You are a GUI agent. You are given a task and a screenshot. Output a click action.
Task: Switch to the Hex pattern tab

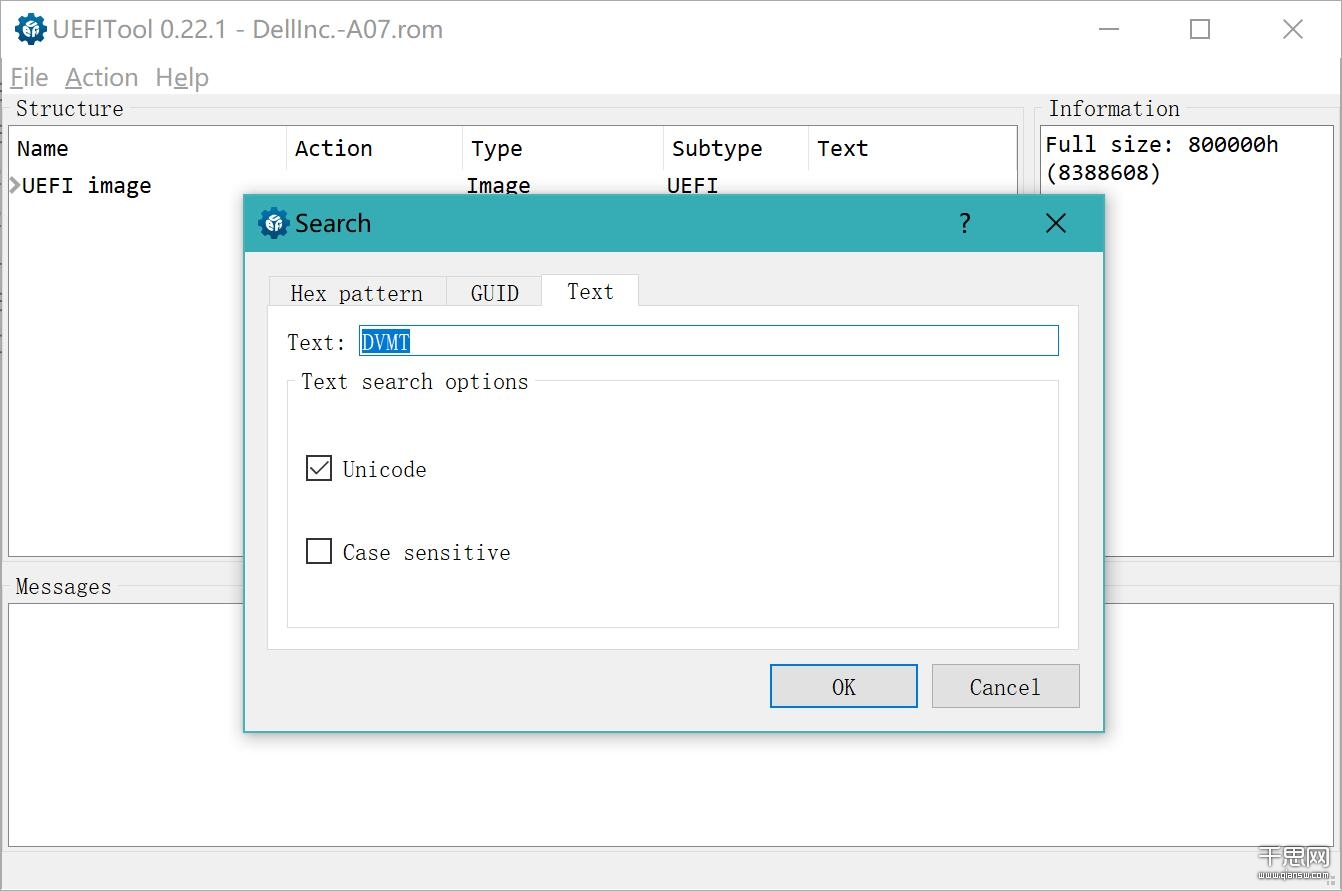(357, 292)
